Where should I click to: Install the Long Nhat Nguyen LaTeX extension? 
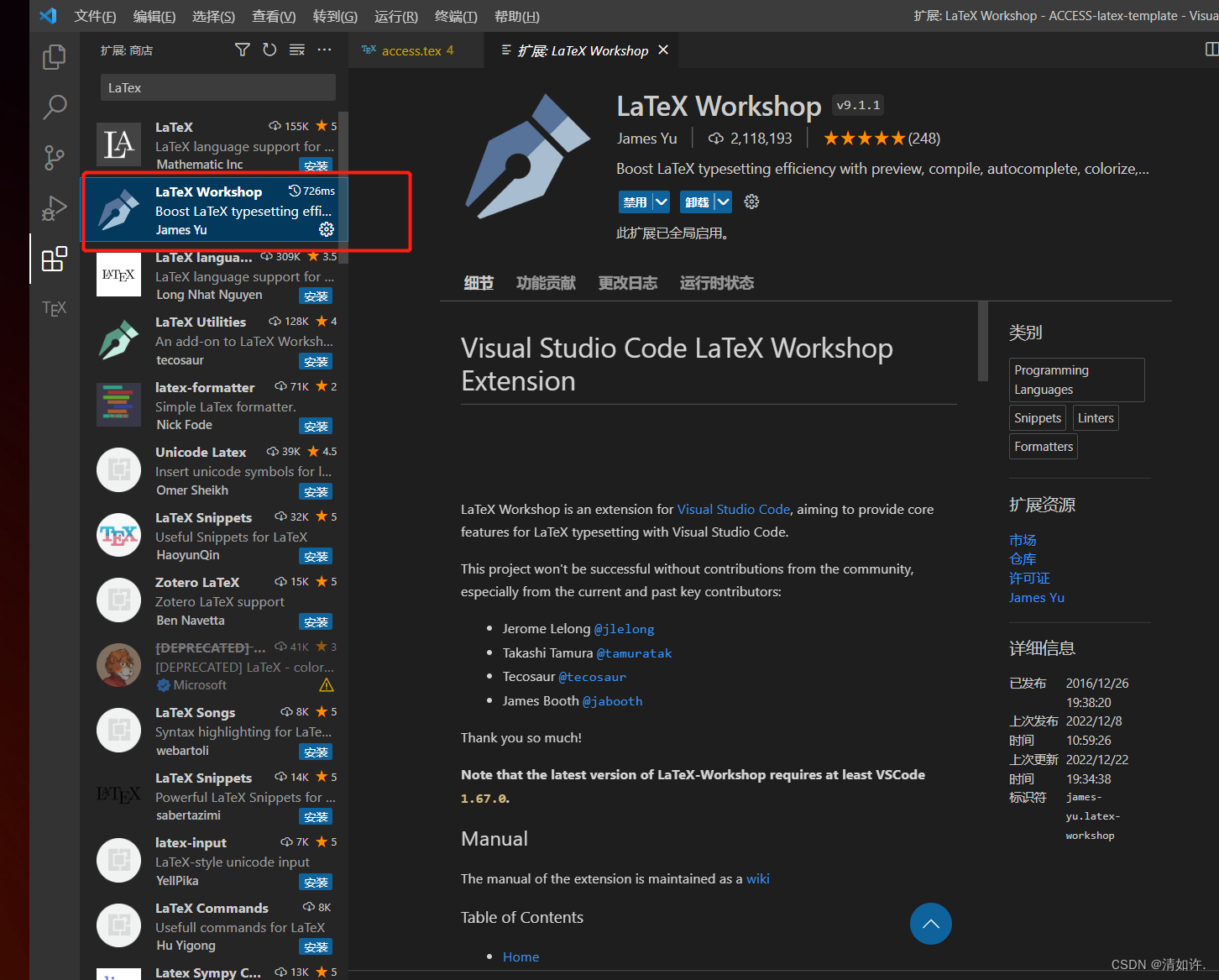tap(316, 296)
